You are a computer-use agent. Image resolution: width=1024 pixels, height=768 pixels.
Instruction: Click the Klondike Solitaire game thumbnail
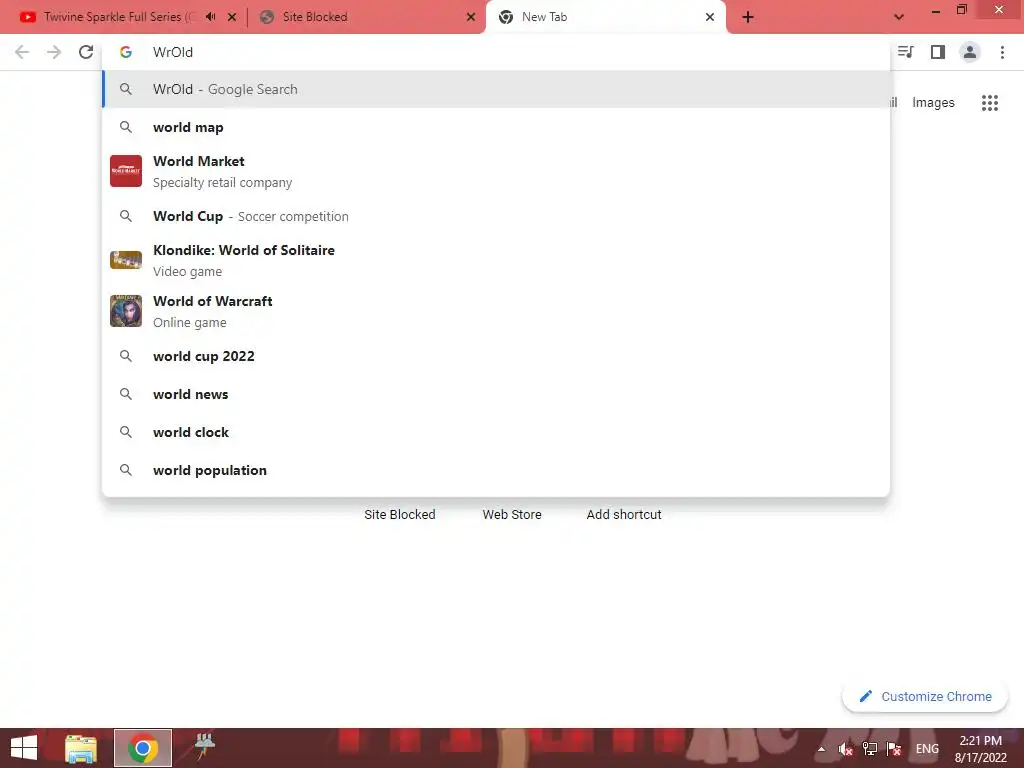tap(126, 260)
